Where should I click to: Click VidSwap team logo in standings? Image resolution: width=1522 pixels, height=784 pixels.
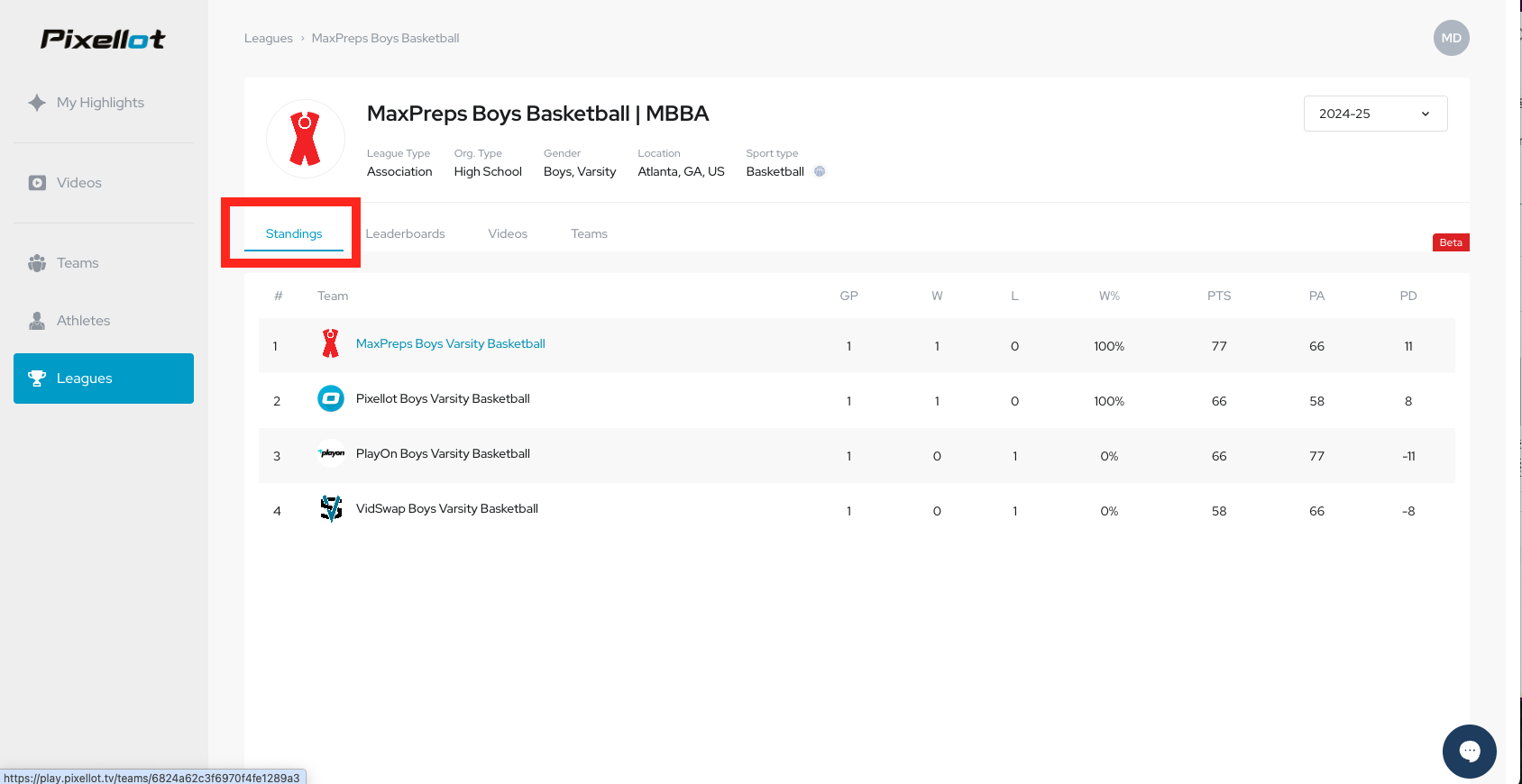[331, 508]
